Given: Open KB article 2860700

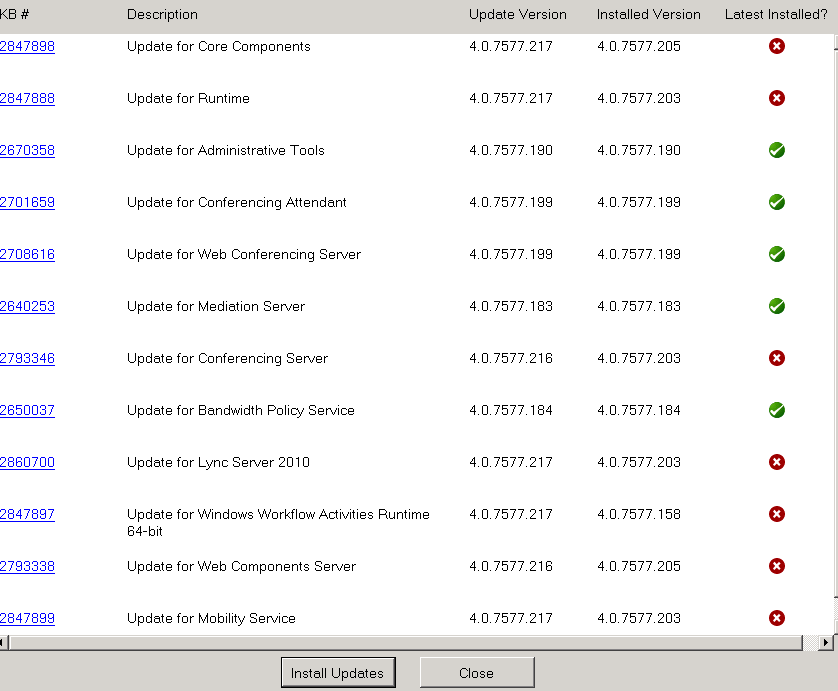Looking at the screenshot, I should coord(27,462).
